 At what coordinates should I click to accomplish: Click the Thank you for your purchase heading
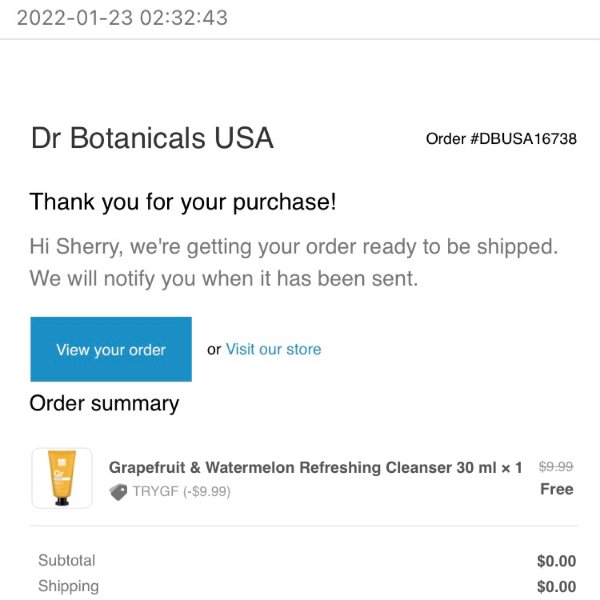183,202
